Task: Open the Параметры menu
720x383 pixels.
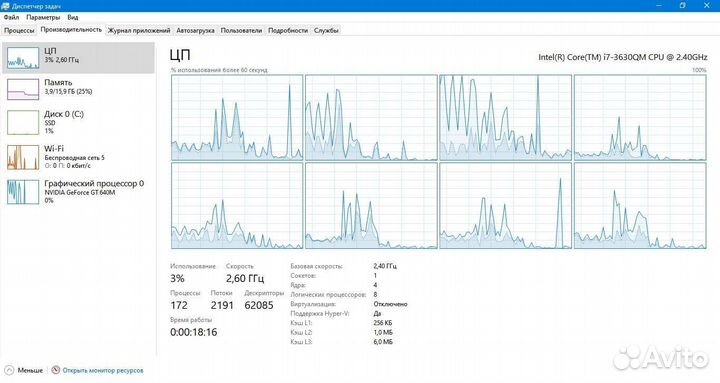Action: tap(43, 17)
